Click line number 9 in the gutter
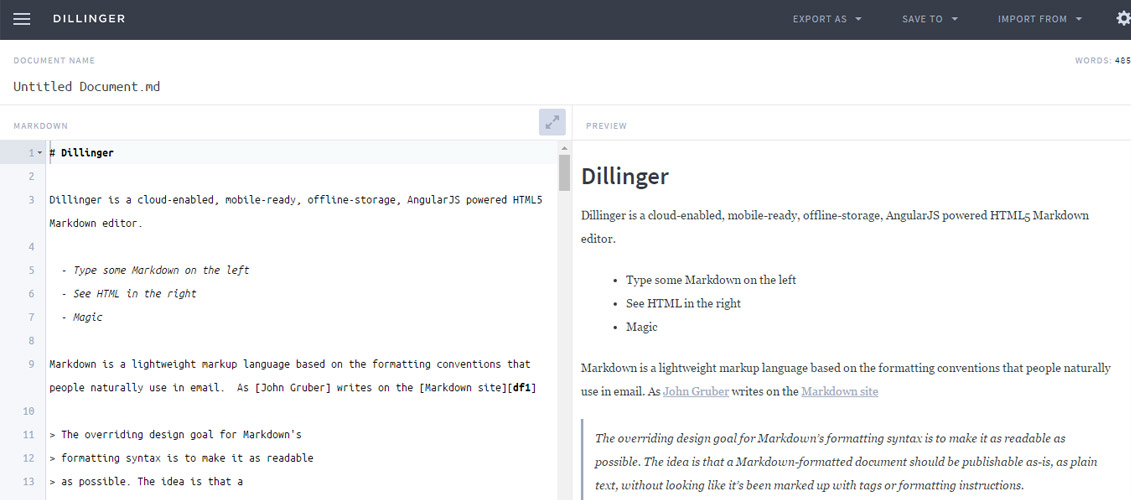Screen dimensions: 1131x500 coord(32,364)
